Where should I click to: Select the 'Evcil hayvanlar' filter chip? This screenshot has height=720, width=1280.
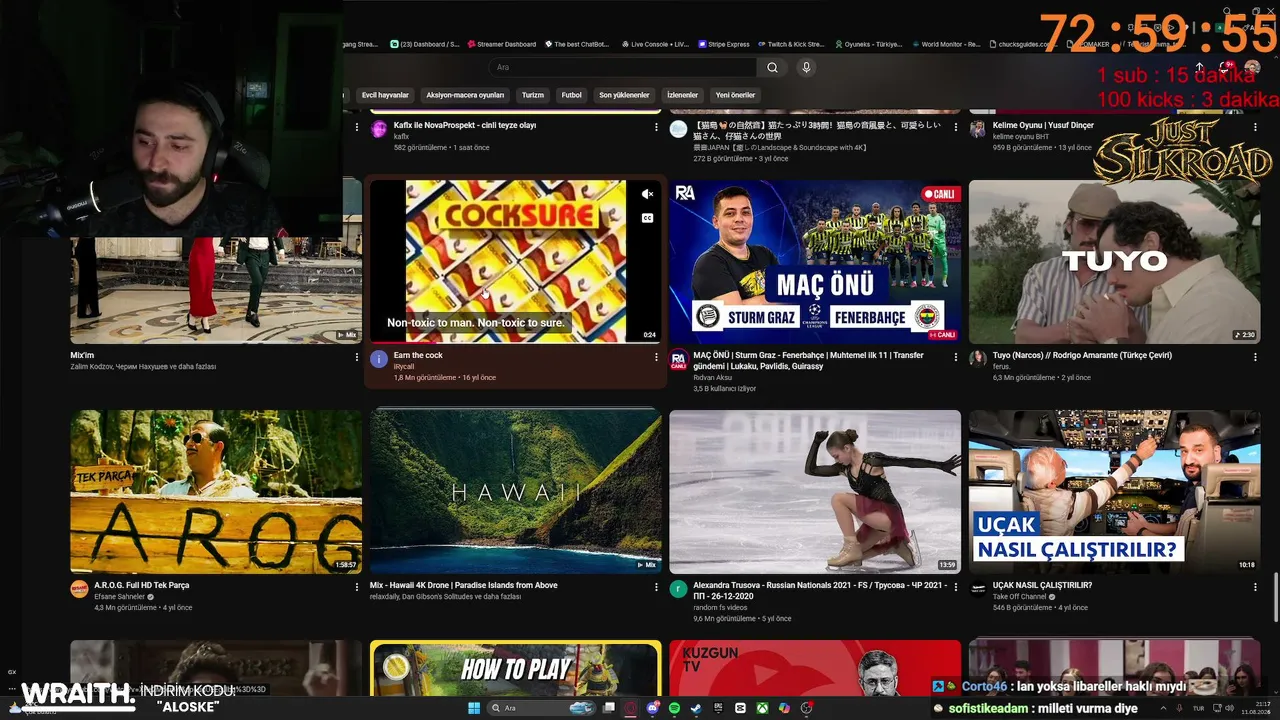(385, 95)
